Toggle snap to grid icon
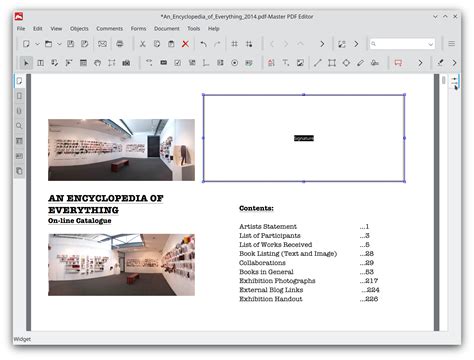The width and height of the screenshot is (474, 360). [249, 44]
